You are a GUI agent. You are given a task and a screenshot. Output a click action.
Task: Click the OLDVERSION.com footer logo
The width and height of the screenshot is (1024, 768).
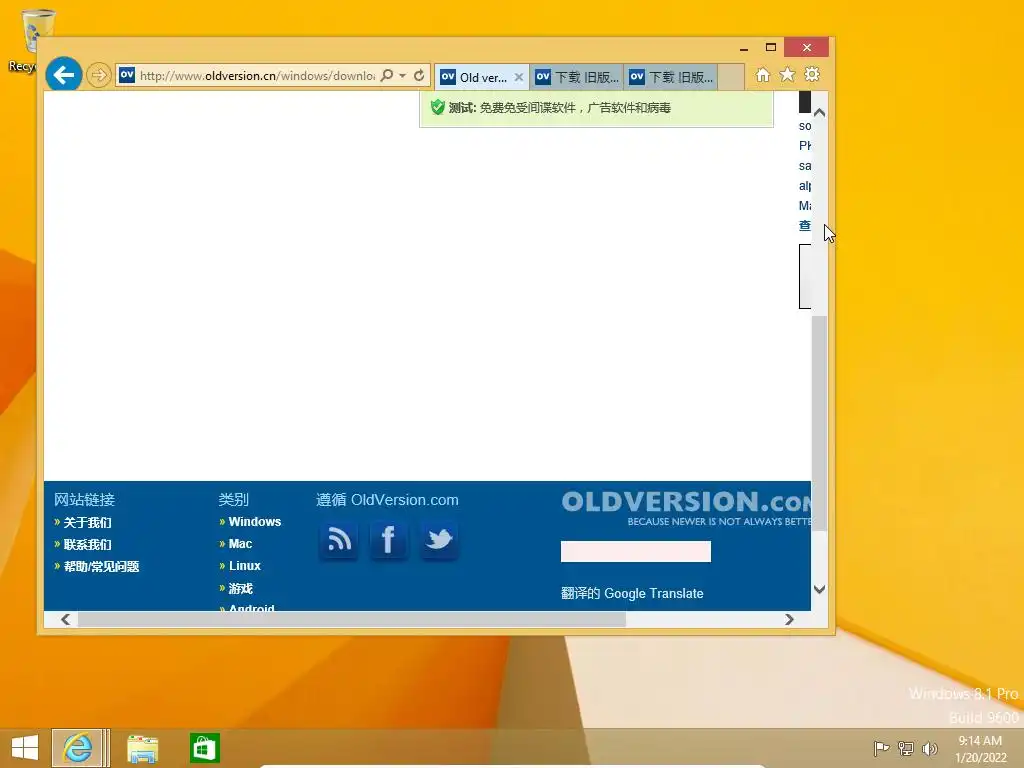pos(686,507)
